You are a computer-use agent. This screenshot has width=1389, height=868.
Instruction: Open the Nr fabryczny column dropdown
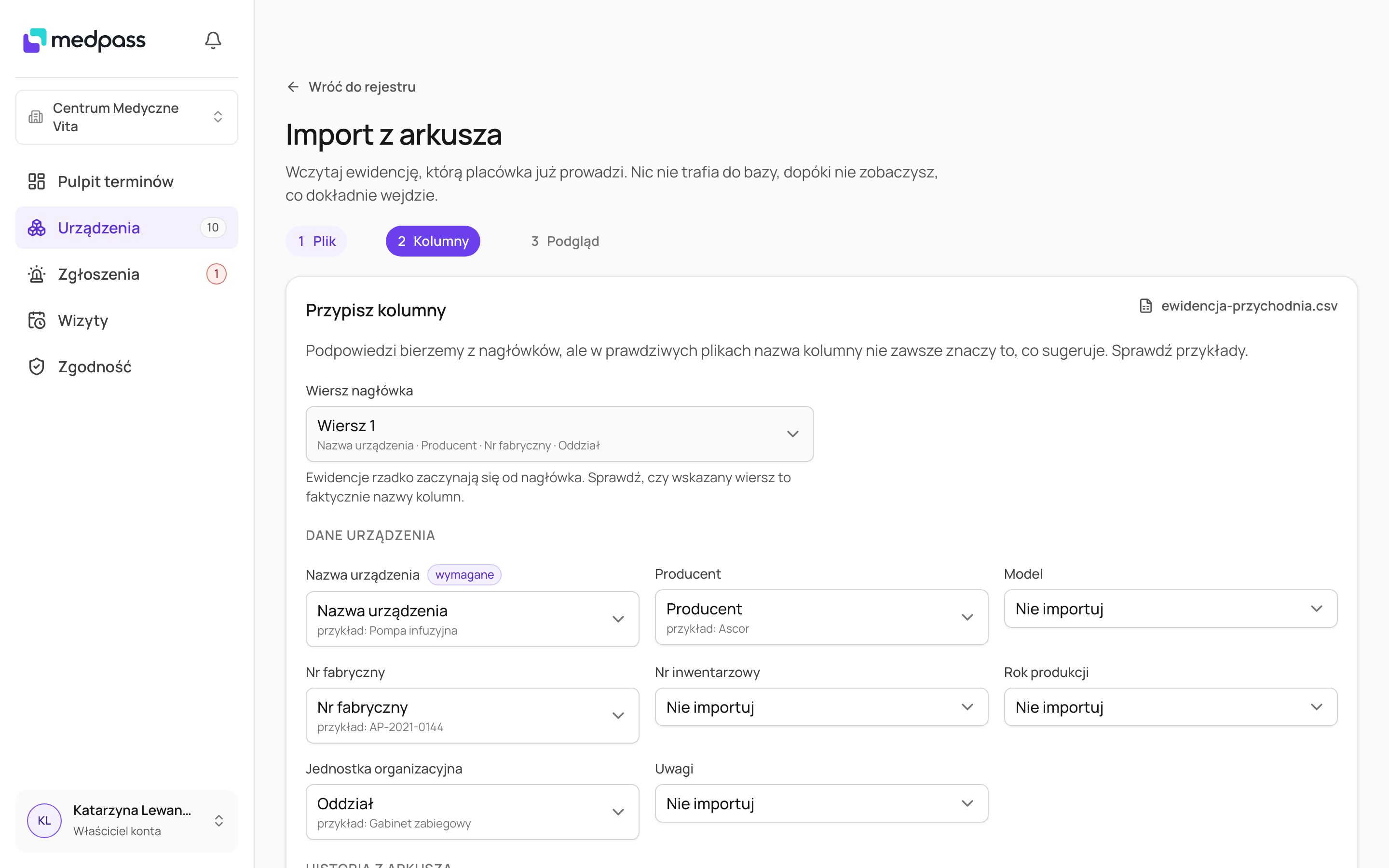point(472,716)
